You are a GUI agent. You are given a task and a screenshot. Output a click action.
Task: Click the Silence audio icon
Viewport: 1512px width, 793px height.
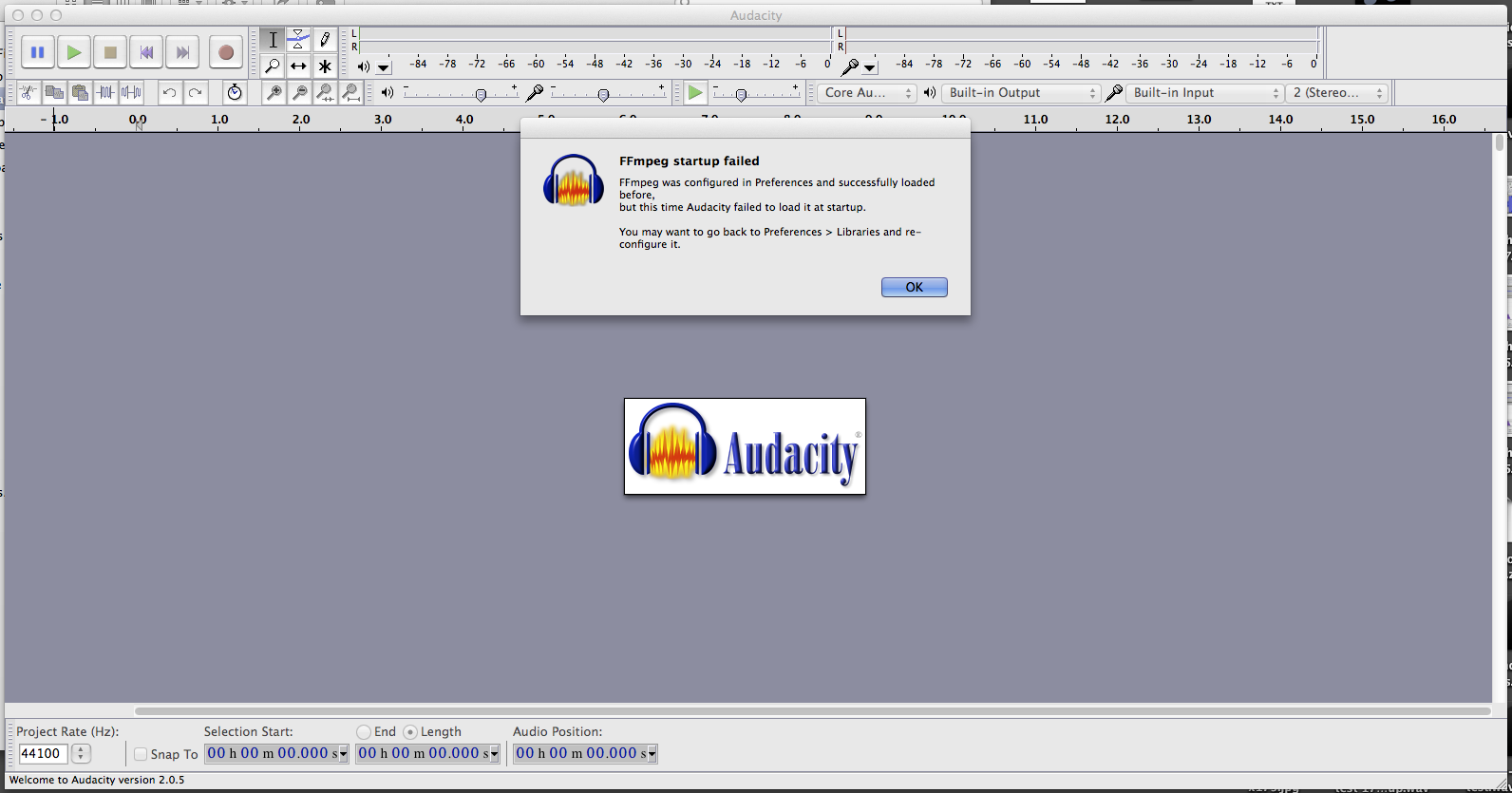coord(131,92)
